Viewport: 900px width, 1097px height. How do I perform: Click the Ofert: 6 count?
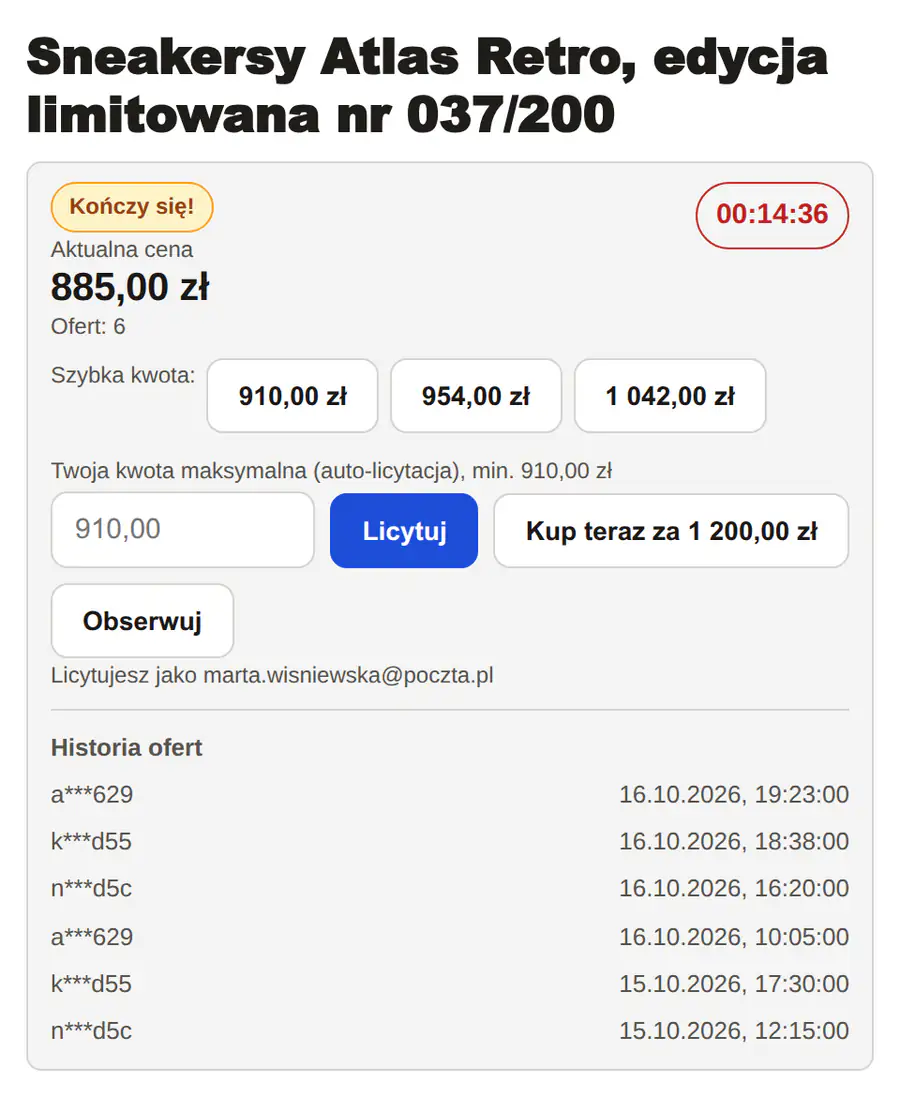click(88, 326)
